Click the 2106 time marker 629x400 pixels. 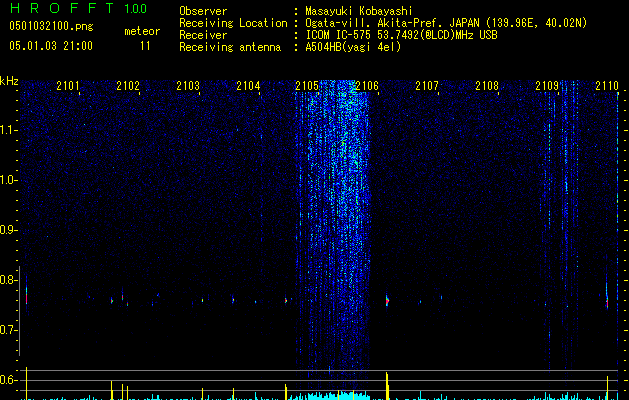pyautogui.click(x=367, y=85)
